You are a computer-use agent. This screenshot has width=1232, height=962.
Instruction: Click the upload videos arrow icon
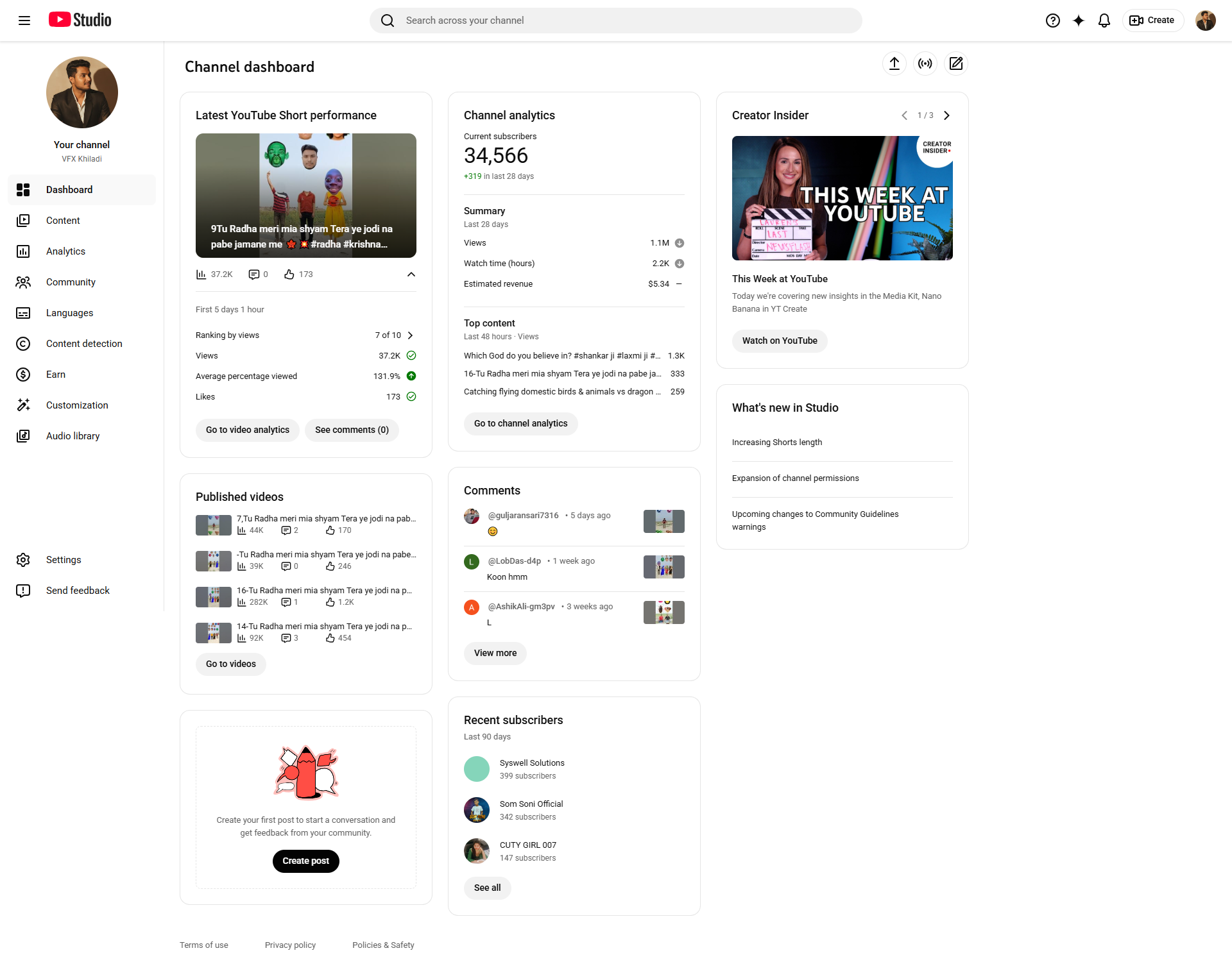click(894, 63)
